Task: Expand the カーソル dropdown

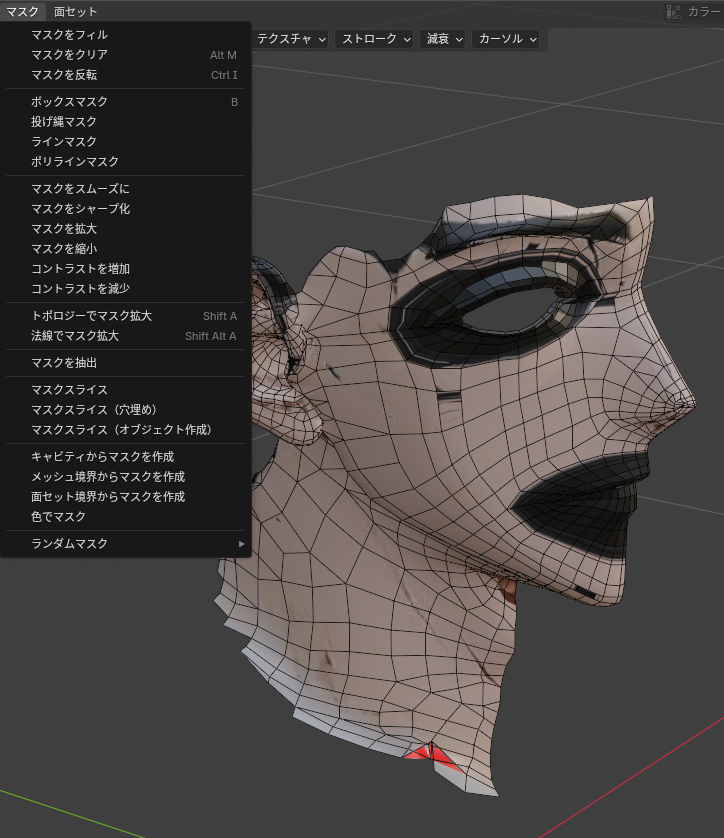Action: [x=507, y=39]
